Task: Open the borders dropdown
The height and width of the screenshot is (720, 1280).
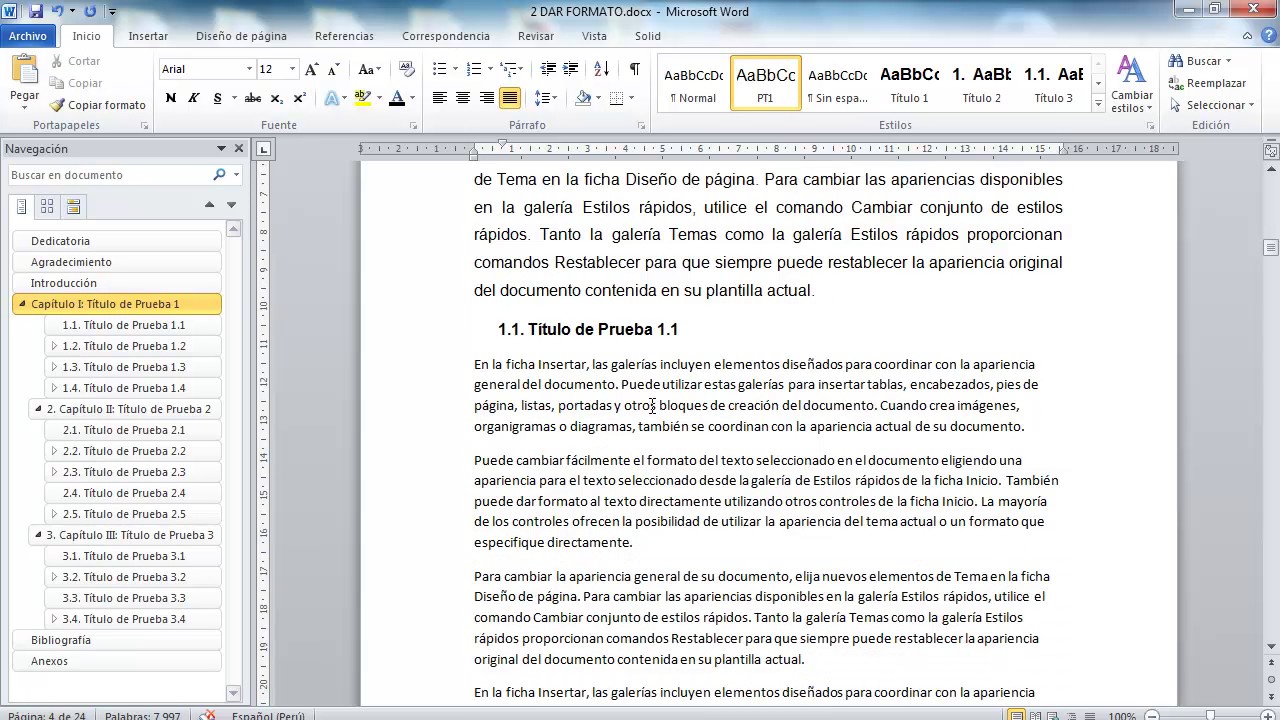Action: click(633, 98)
